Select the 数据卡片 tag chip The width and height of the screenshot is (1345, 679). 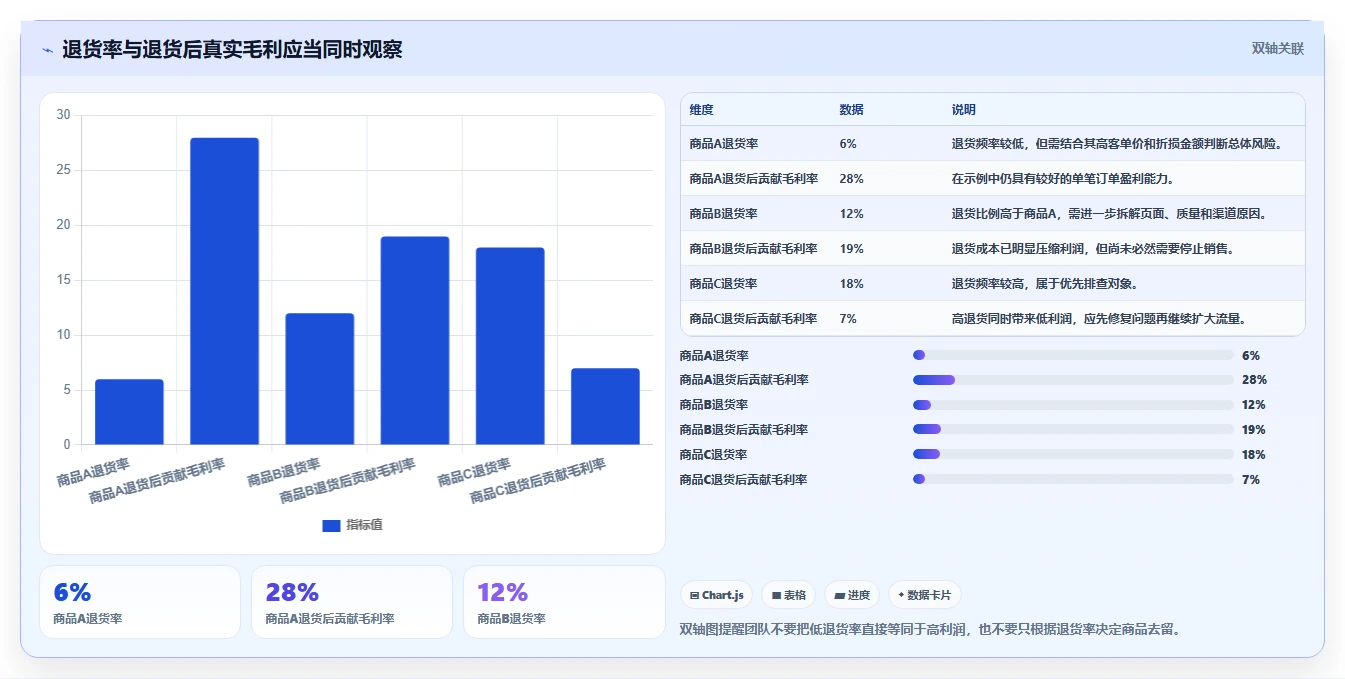[925, 595]
